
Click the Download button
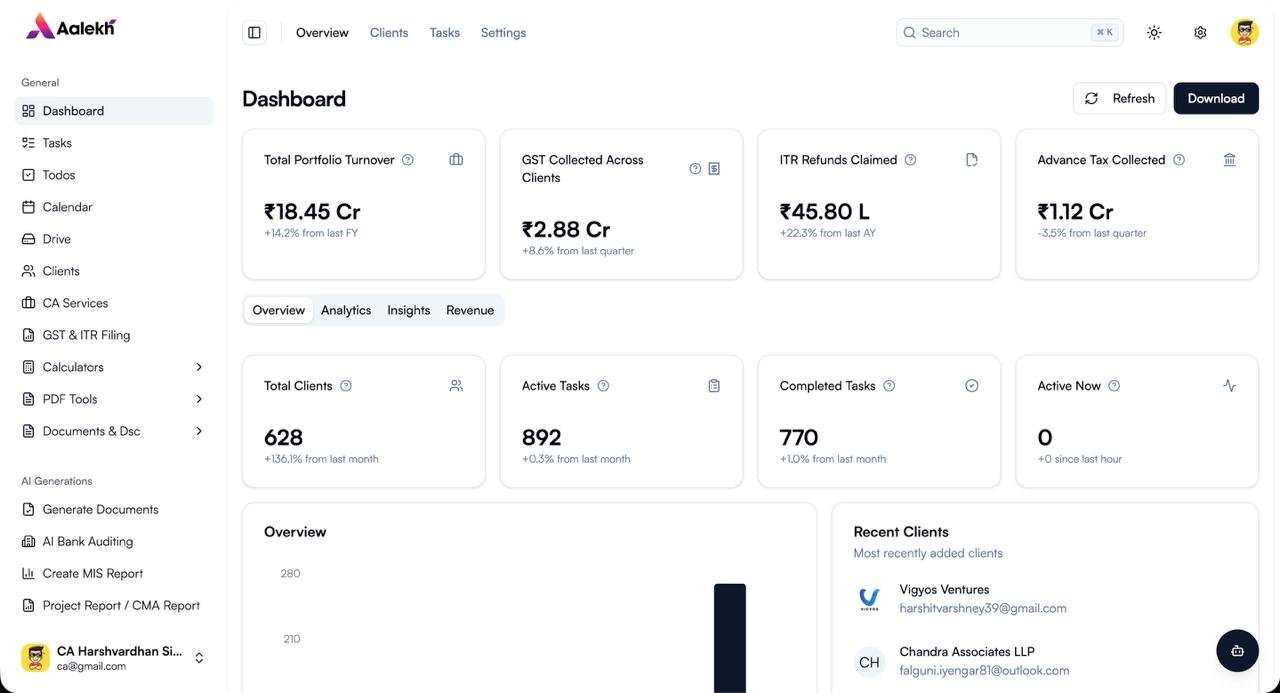(1215, 98)
